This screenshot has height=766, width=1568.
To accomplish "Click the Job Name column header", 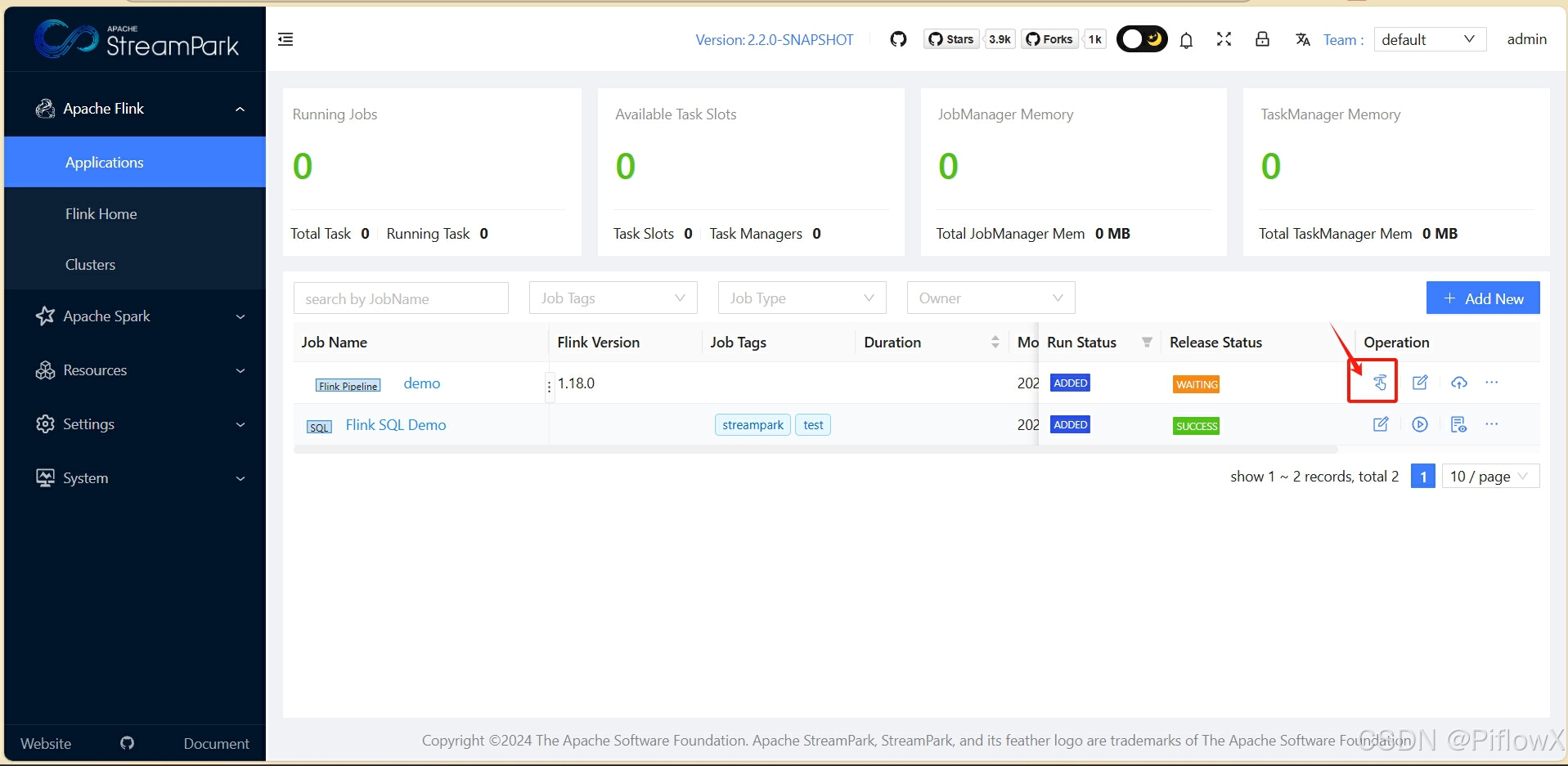I will 334,343.
